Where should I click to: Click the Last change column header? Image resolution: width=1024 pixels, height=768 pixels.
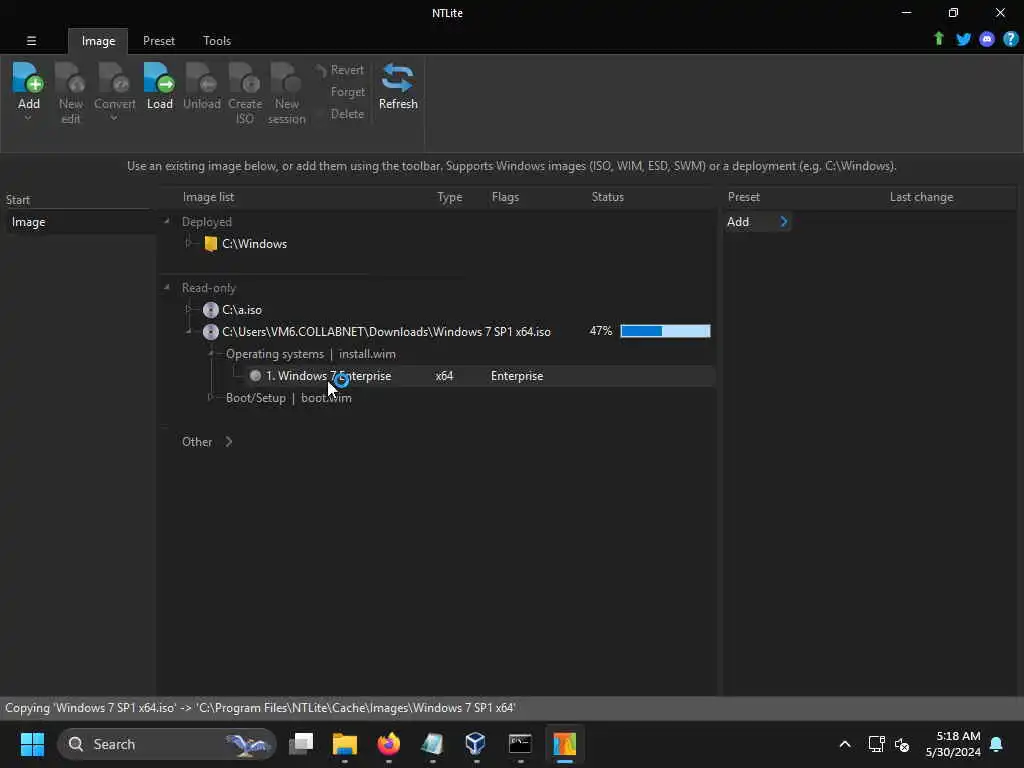[x=921, y=197]
